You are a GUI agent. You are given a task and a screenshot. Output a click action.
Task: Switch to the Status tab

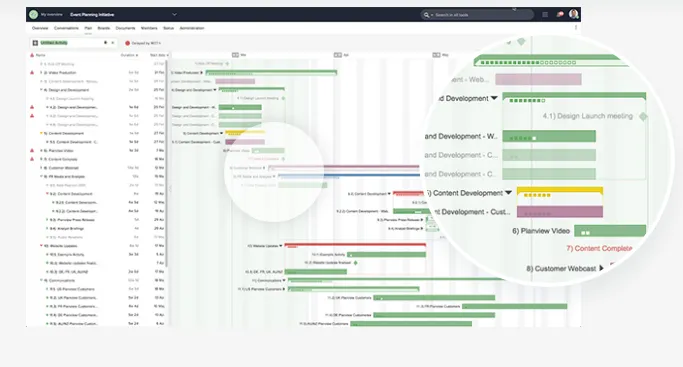pyautogui.click(x=169, y=28)
